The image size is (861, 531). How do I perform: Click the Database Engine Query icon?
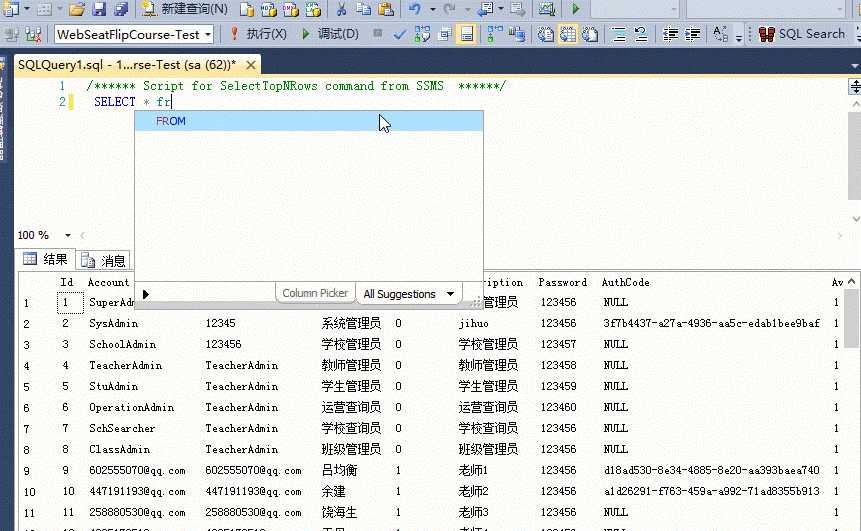(247, 9)
